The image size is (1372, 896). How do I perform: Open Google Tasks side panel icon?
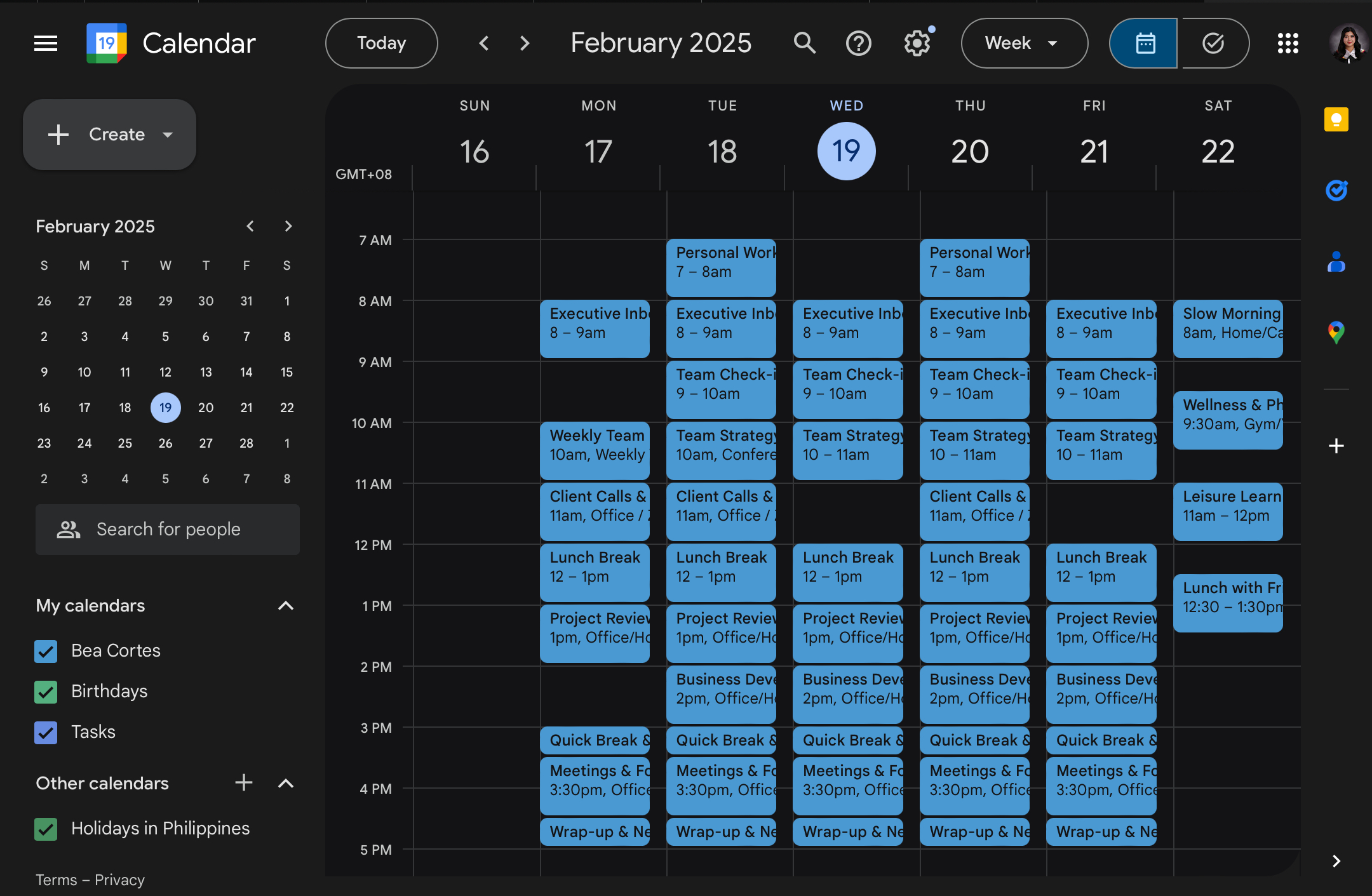click(x=1336, y=190)
